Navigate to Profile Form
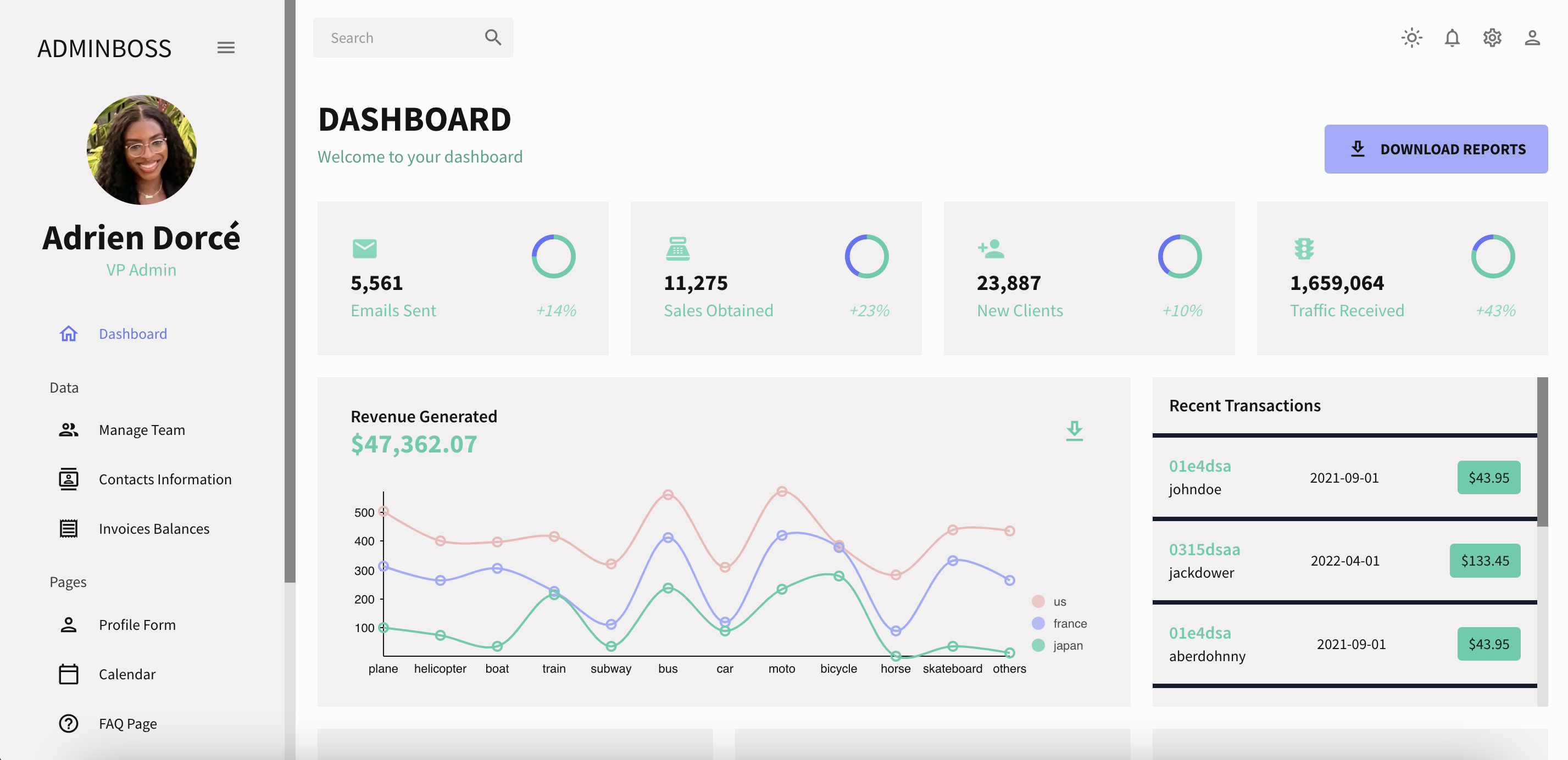Screen dimensions: 1568x760 [x=137, y=624]
